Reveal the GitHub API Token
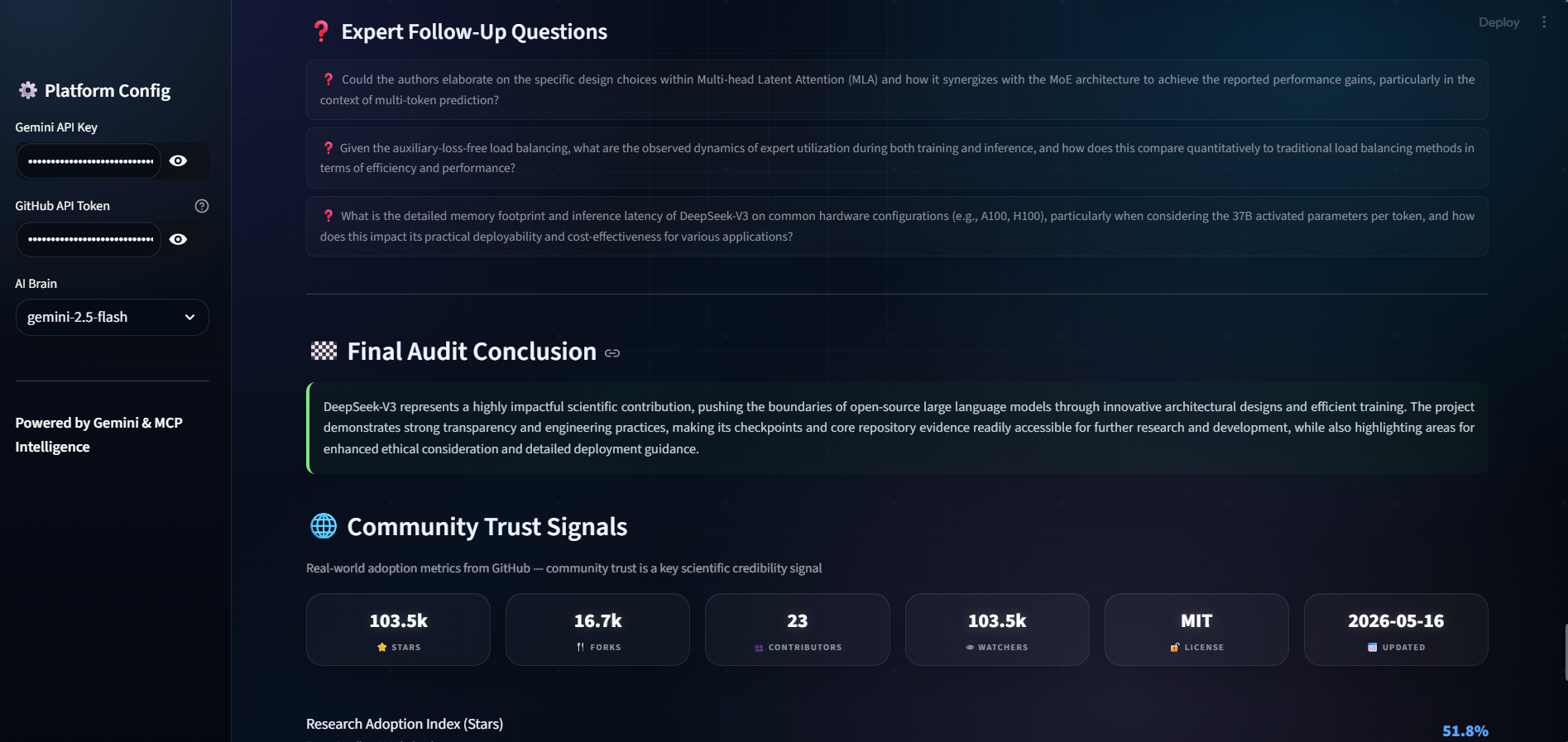Viewport: 1568px width, 742px height. (x=178, y=239)
